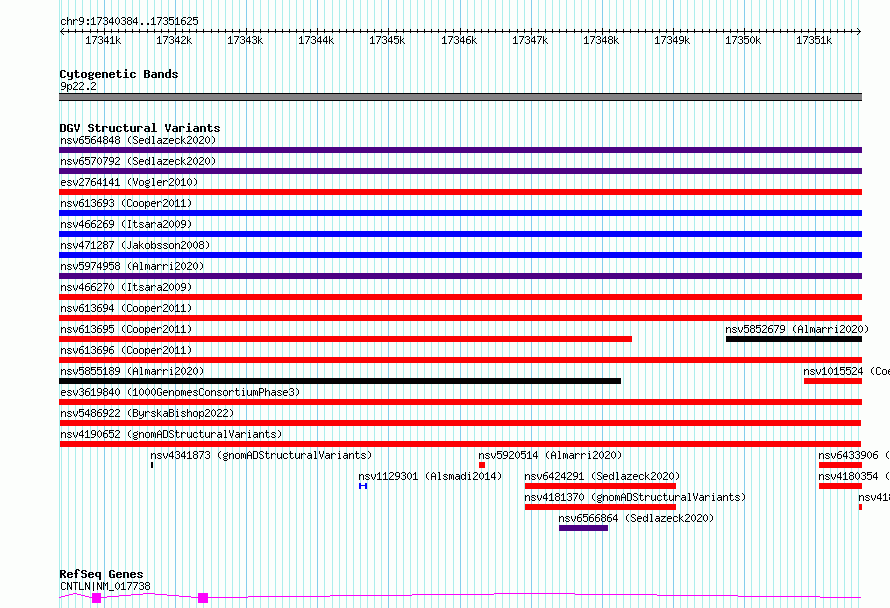Viewport: 890px width, 608px height.
Task: Click nsv4341873 (gnomADStructuralVariants) label
Action: pos(261,455)
